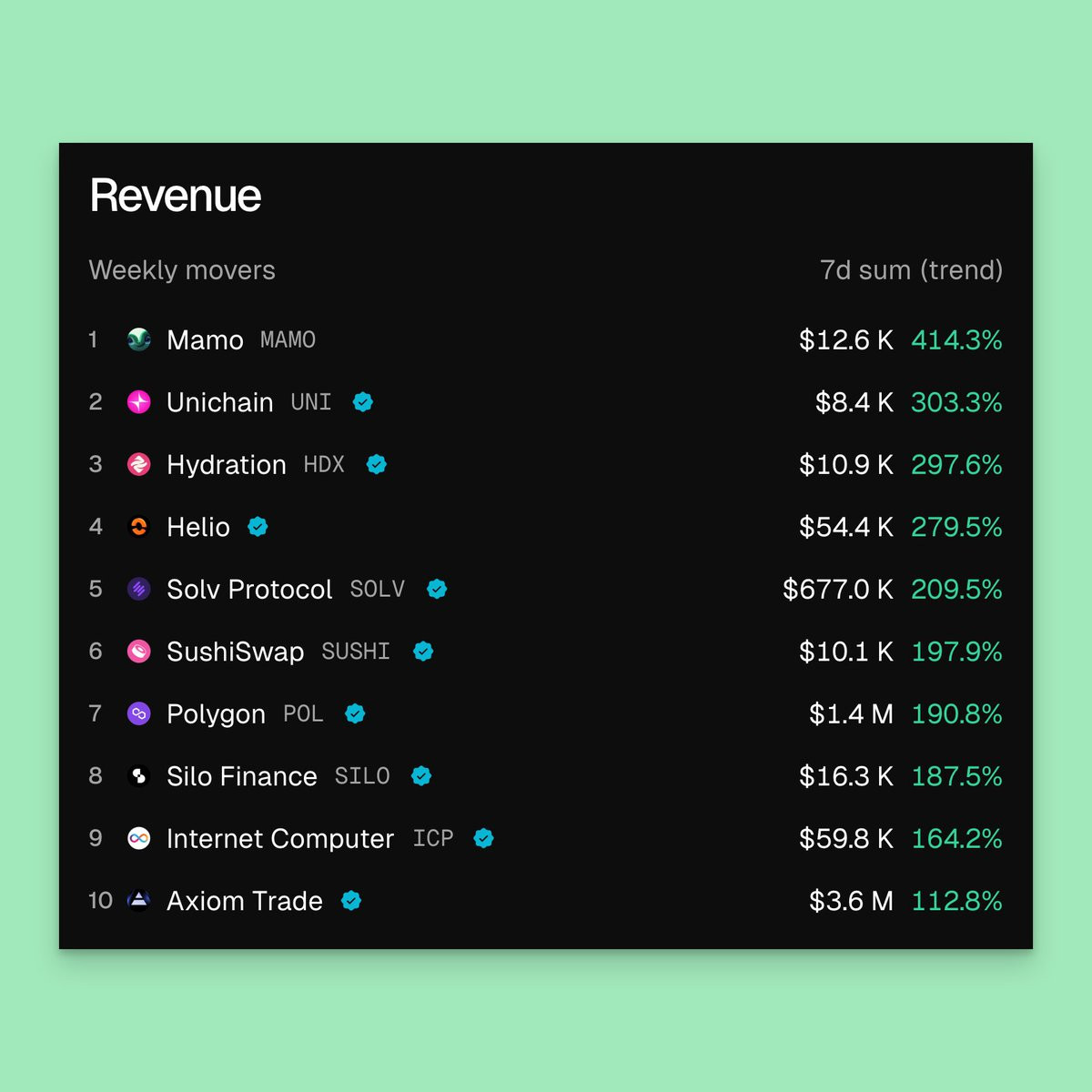1092x1092 pixels.
Task: Click the 197.9% trend percentage
Action: tap(956, 652)
